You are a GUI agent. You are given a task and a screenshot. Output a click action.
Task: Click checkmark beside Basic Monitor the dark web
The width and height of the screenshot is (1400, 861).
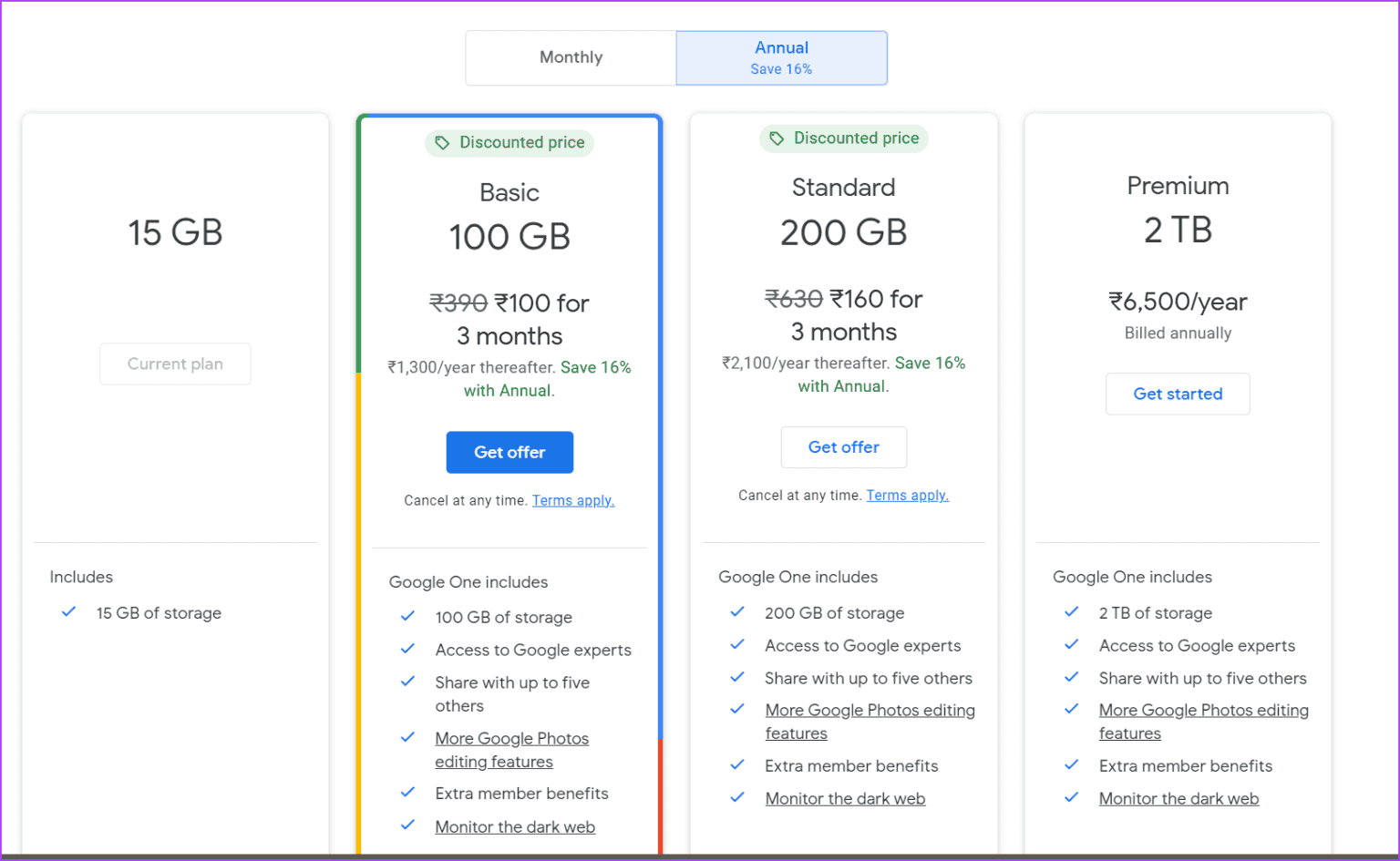click(407, 825)
